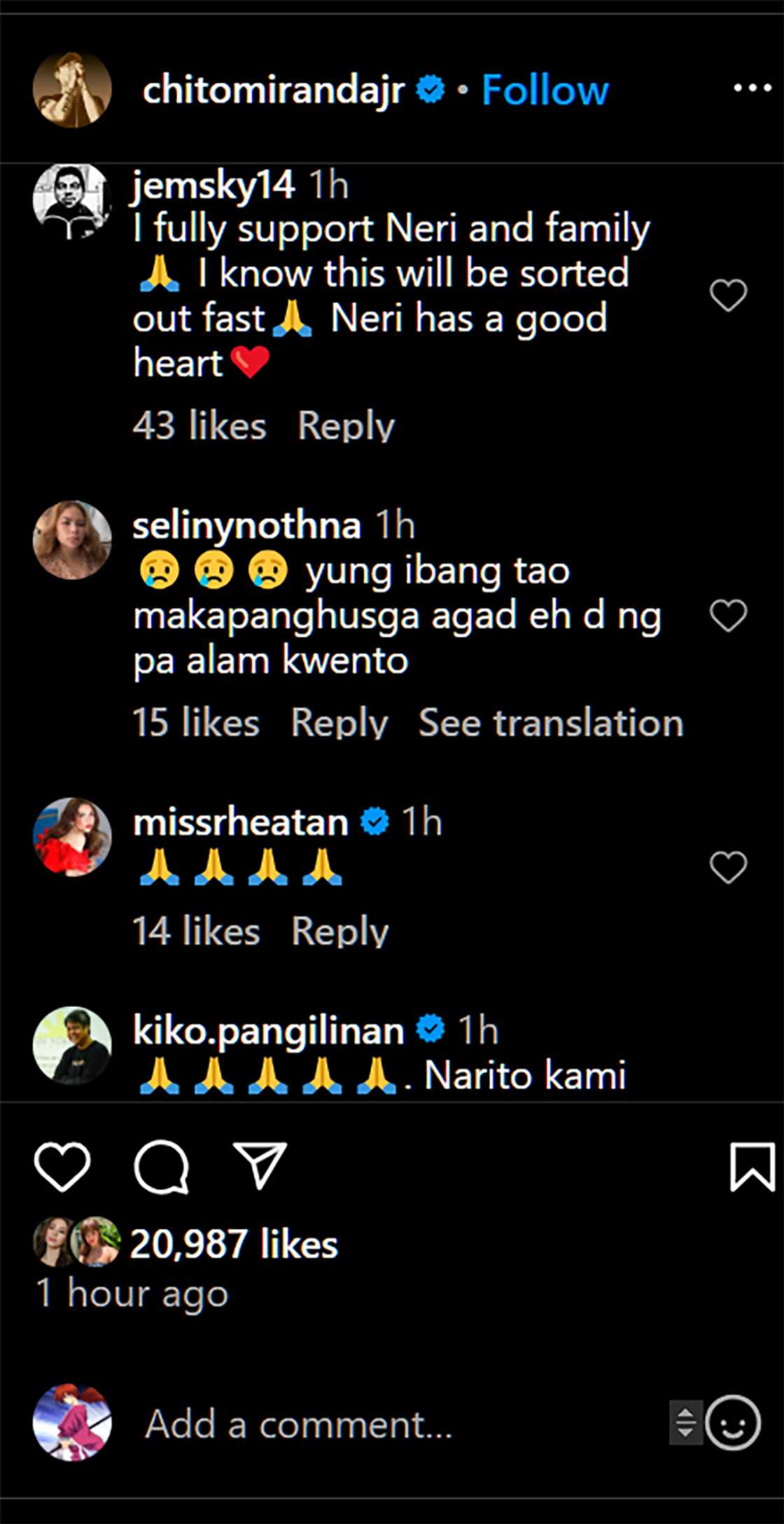Open missrheatan's avatar thumbnail
784x1524 pixels.
(72, 837)
